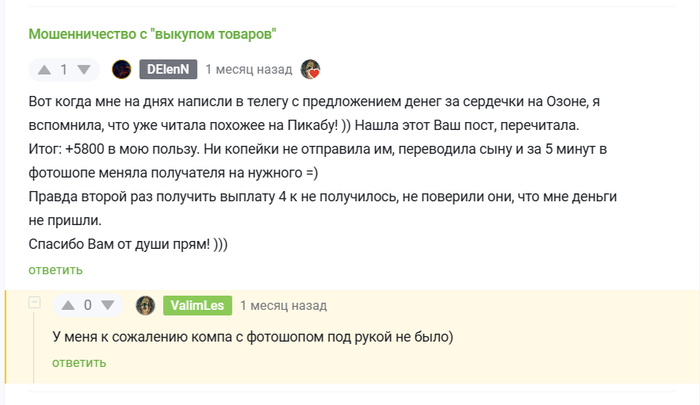700x405 pixels.
Task: Open DElenN's profile via username label
Action: click(167, 70)
